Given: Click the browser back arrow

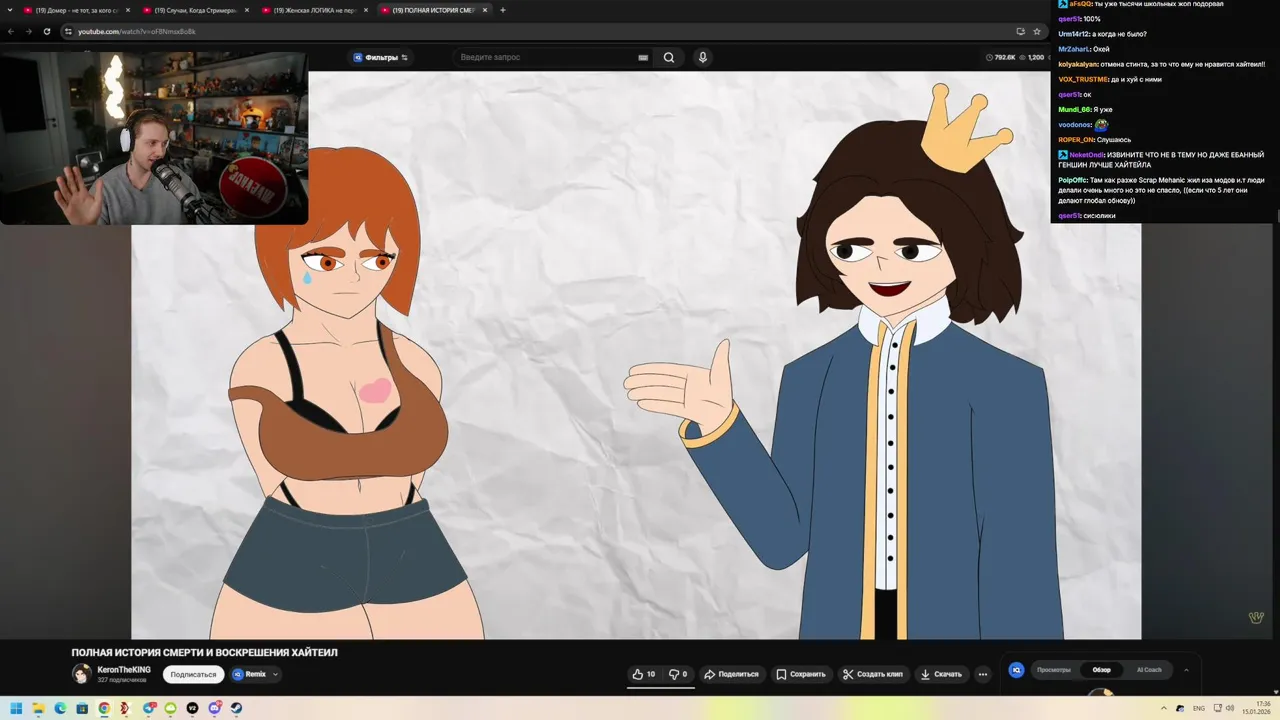Looking at the screenshot, I should [x=11, y=31].
